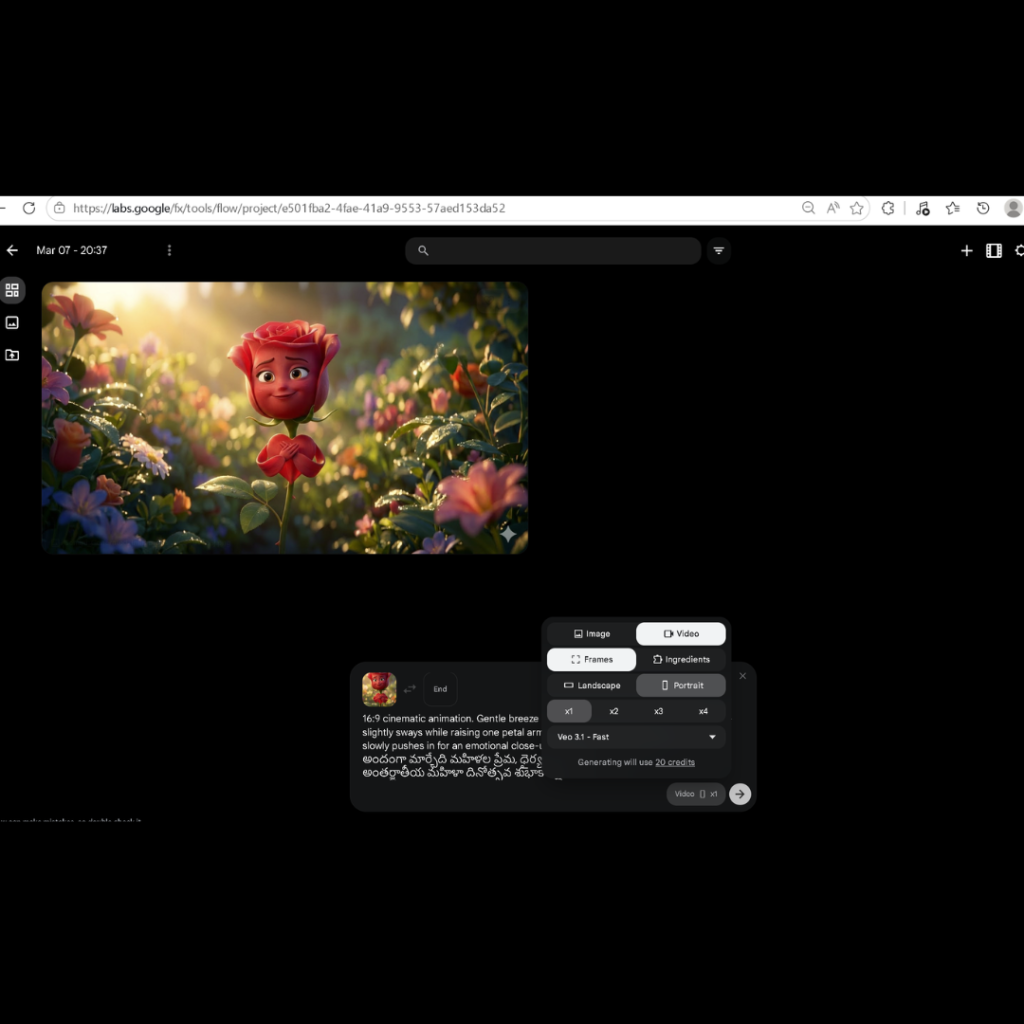Open the three-dot menu next to project title
Viewport: 1024px width, 1024px height.
click(169, 250)
